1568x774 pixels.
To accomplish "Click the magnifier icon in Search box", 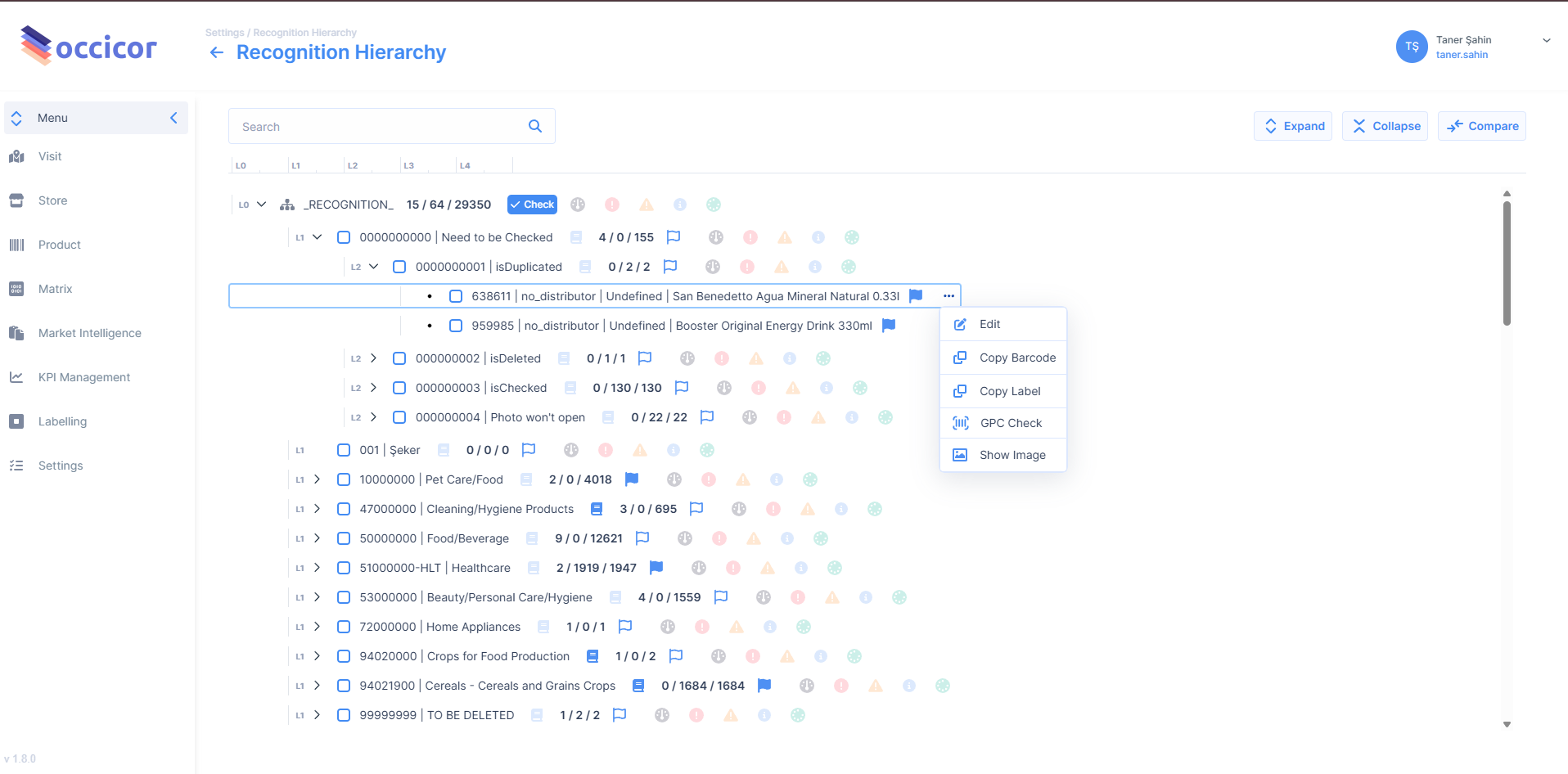I will coord(535,126).
